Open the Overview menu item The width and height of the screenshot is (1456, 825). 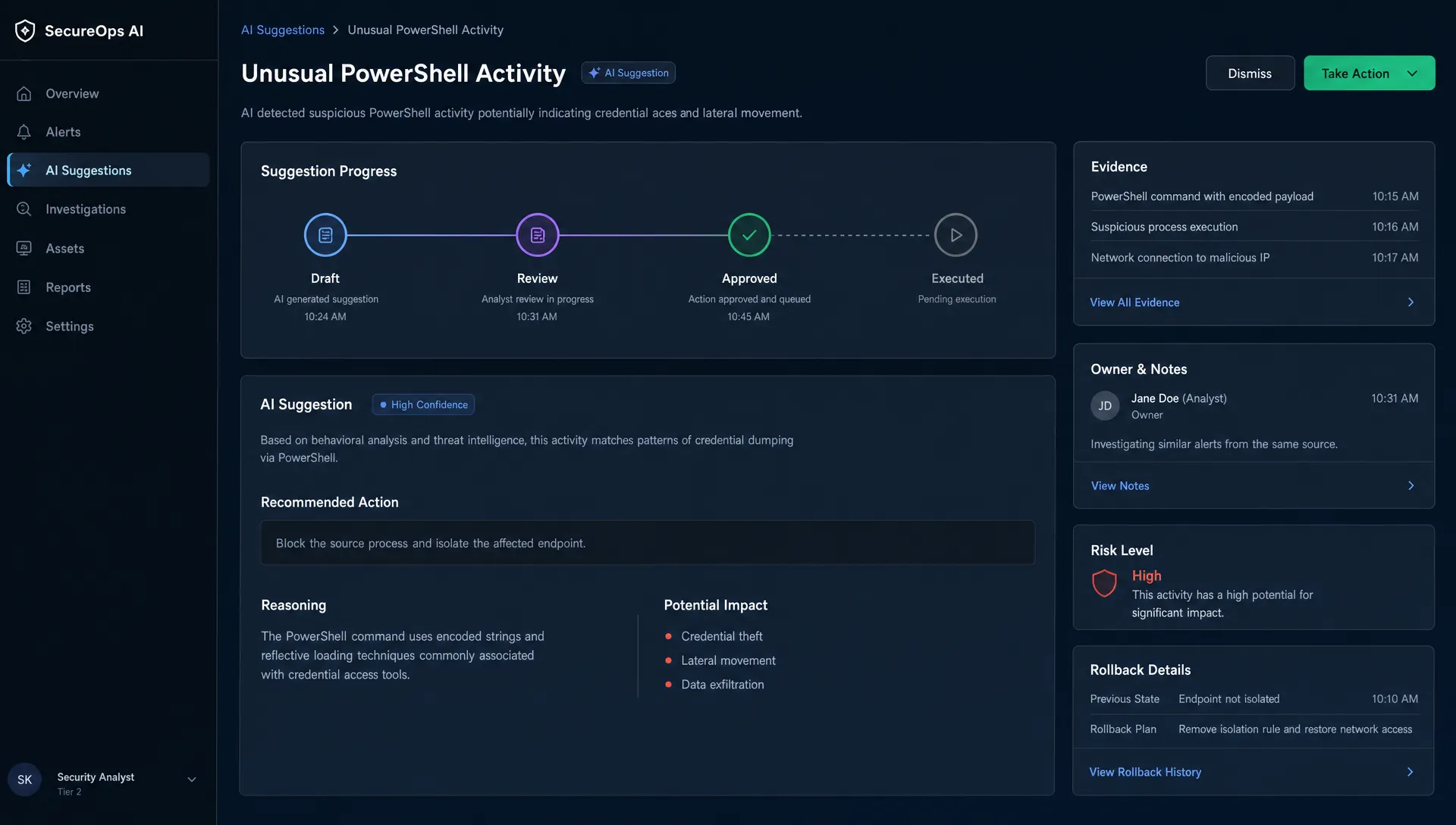point(108,93)
